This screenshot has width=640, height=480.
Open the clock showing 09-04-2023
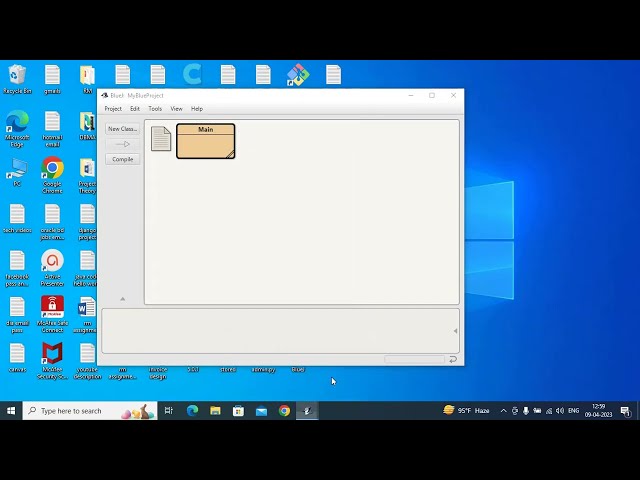[598, 411]
